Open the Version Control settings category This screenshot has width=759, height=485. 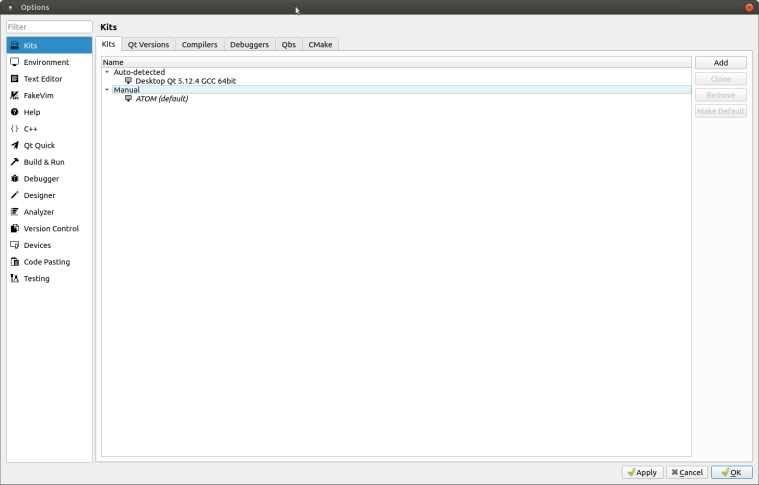51,229
